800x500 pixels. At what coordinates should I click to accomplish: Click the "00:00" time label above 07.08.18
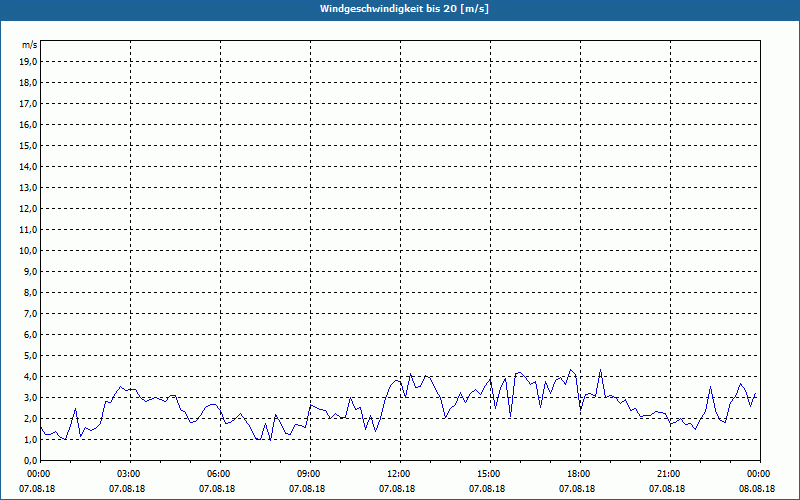(x=38, y=474)
